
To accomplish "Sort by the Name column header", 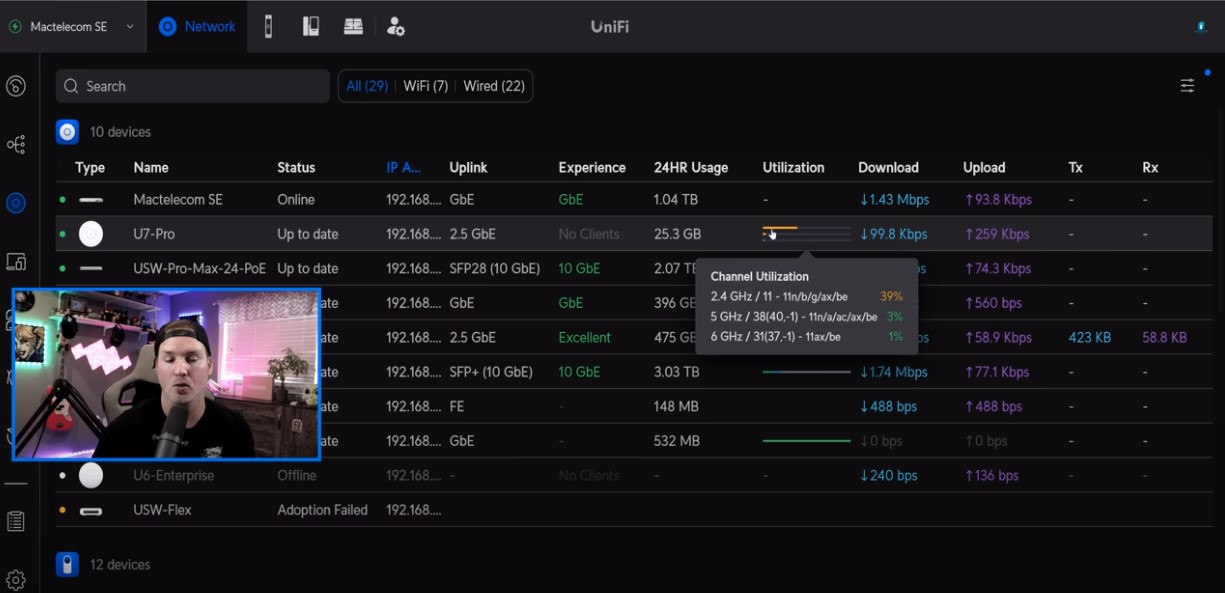I will (151, 168).
